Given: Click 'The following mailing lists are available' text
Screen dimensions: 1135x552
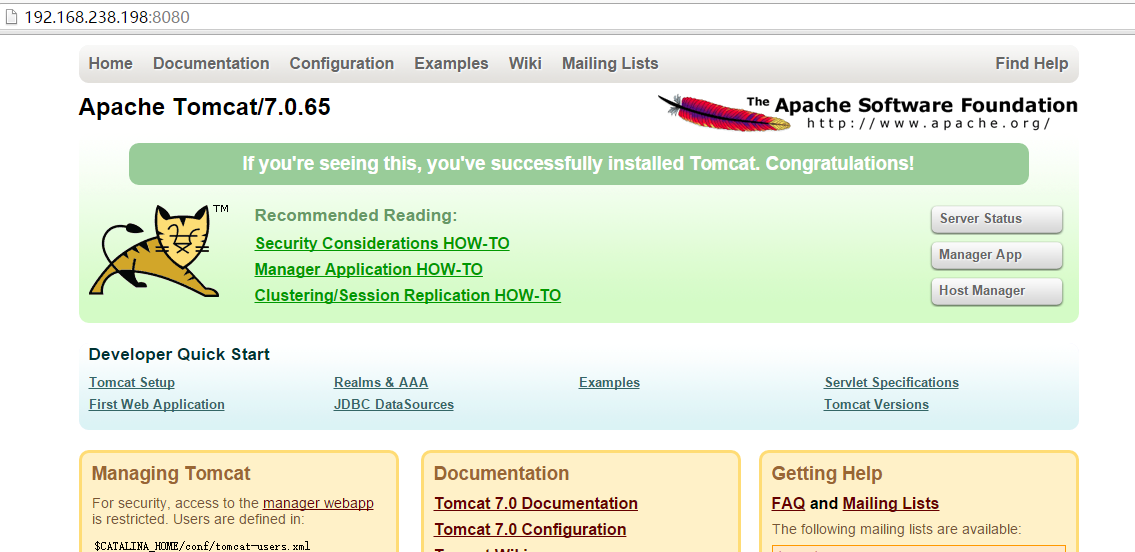Looking at the screenshot, I should coord(897,530).
